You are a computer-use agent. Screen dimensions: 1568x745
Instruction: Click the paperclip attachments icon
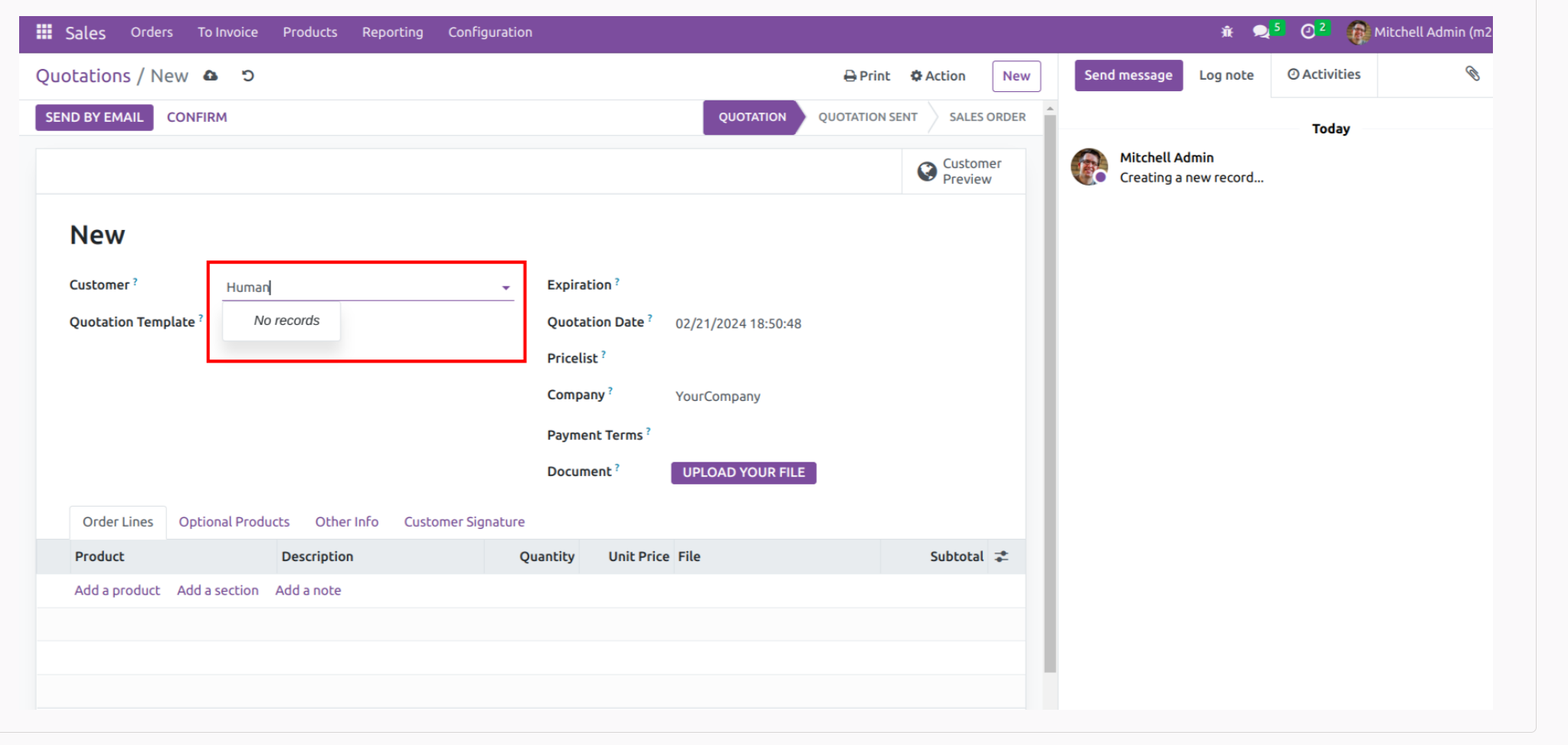point(1472,74)
